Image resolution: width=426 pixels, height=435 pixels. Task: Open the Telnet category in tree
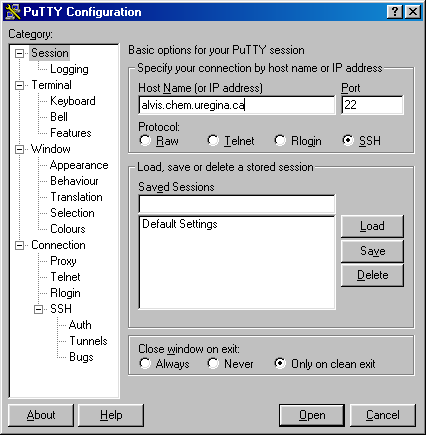(x=65, y=277)
